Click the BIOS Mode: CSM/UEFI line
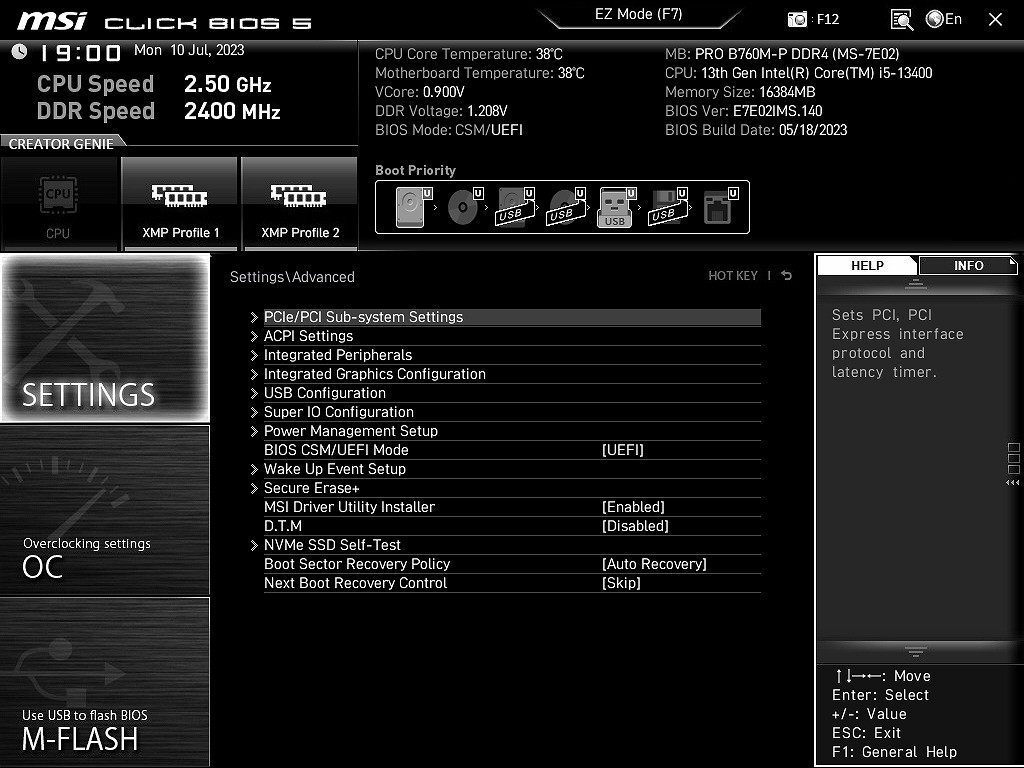1024x768 pixels. (449, 130)
